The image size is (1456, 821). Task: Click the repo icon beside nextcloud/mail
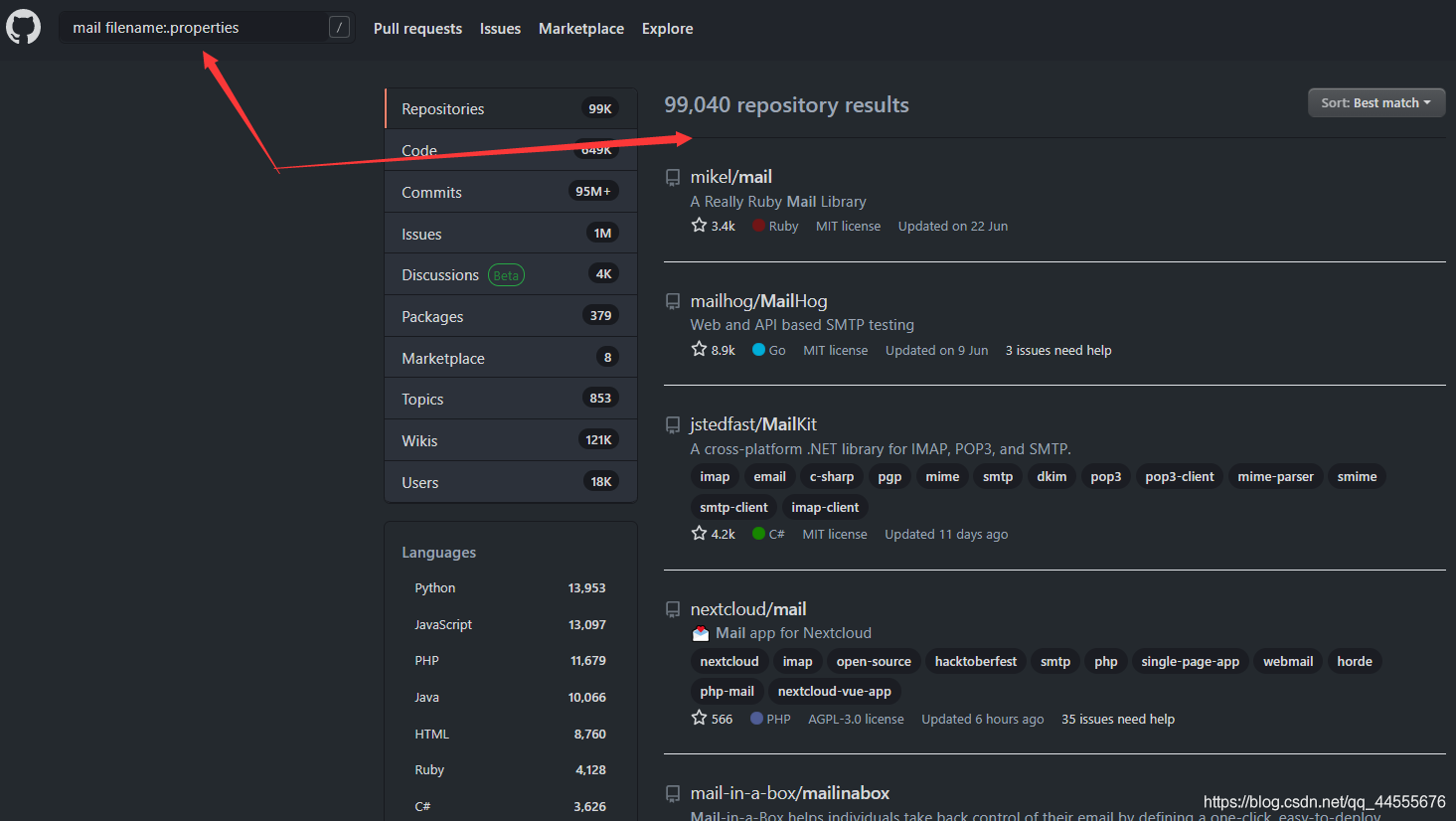[x=673, y=610]
